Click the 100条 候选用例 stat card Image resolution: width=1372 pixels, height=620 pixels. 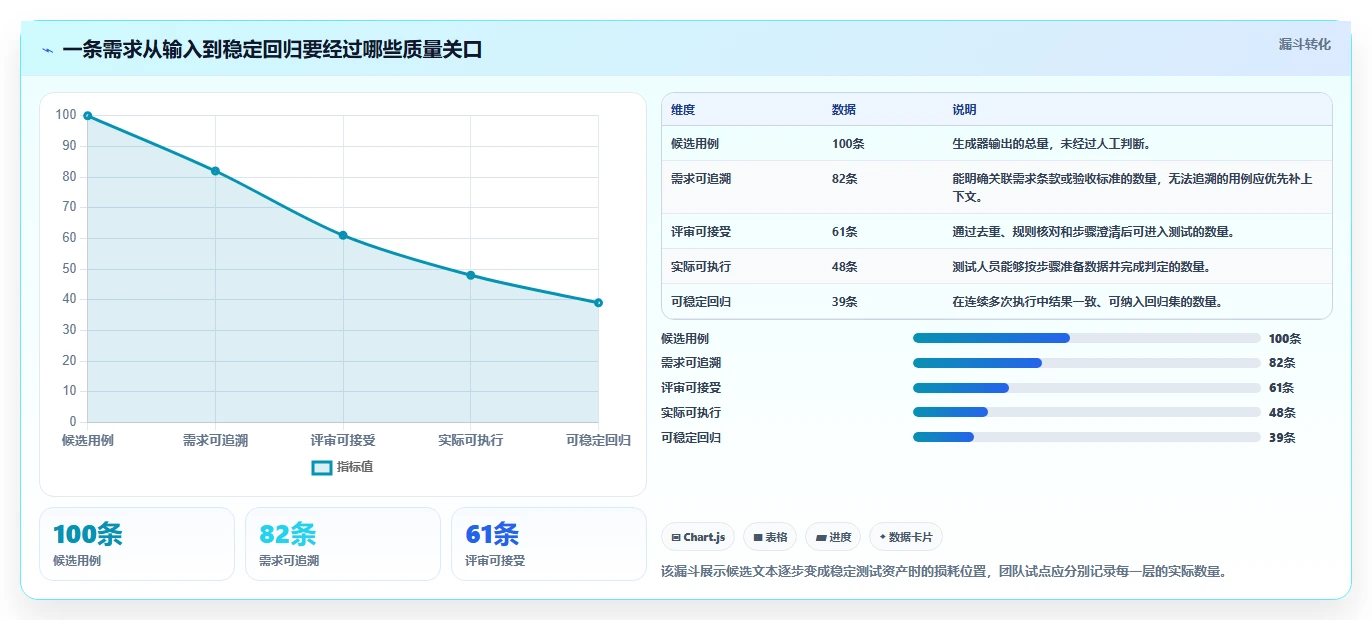pyautogui.click(x=137, y=544)
